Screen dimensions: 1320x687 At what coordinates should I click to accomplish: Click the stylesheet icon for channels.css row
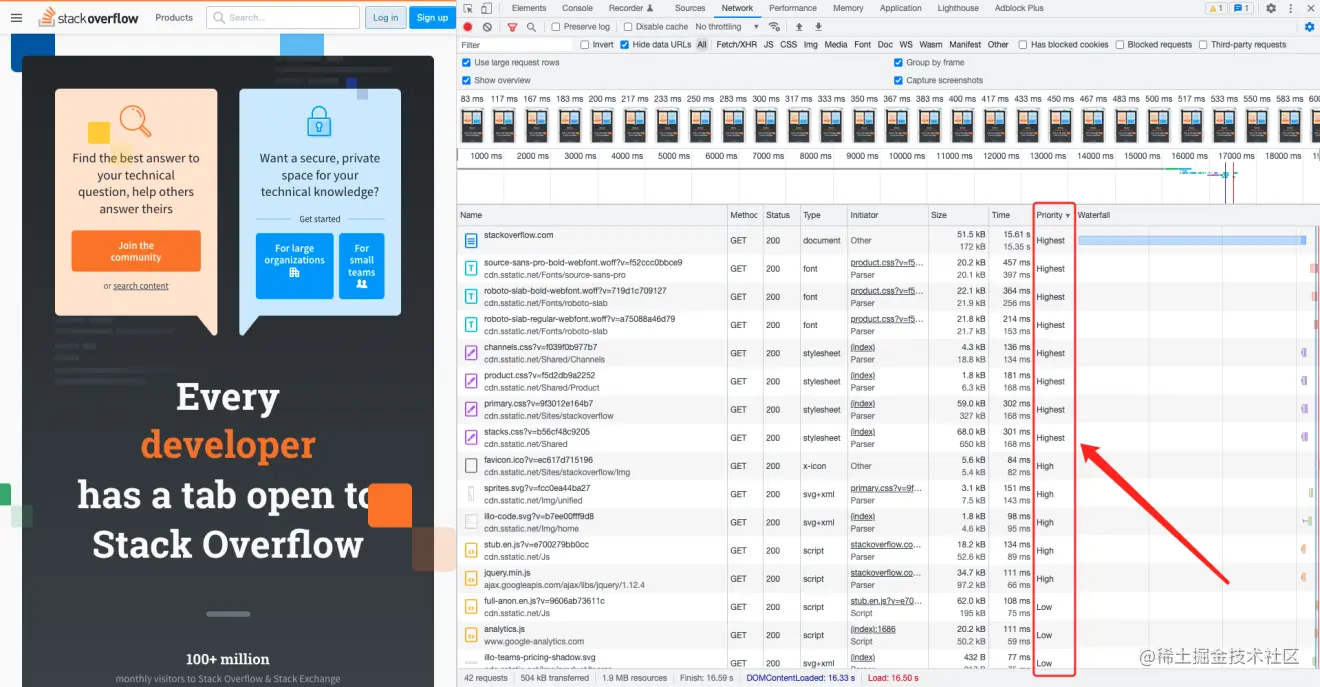pos(470,353)
